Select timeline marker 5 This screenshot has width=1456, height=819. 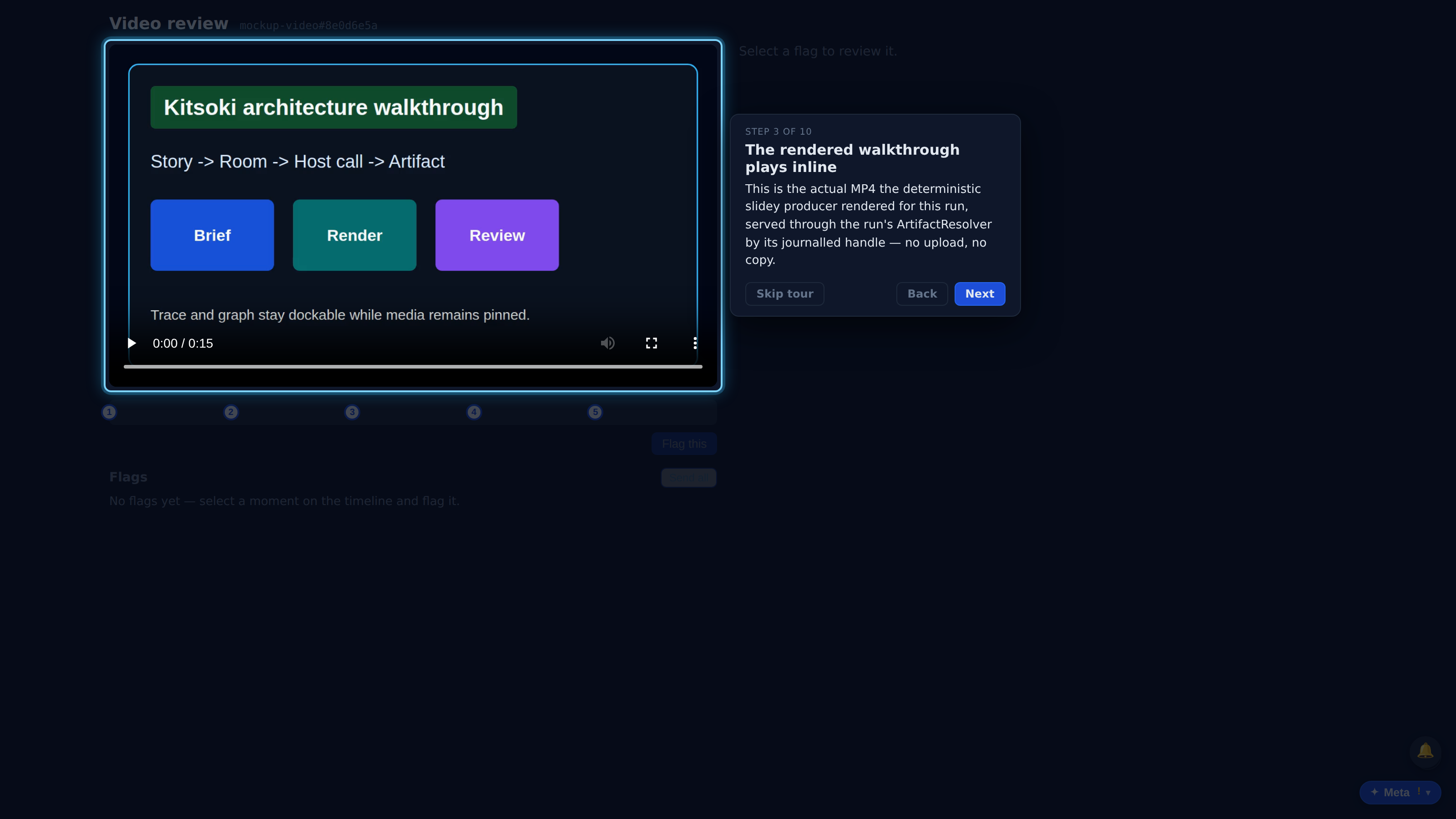click(595, 412)
